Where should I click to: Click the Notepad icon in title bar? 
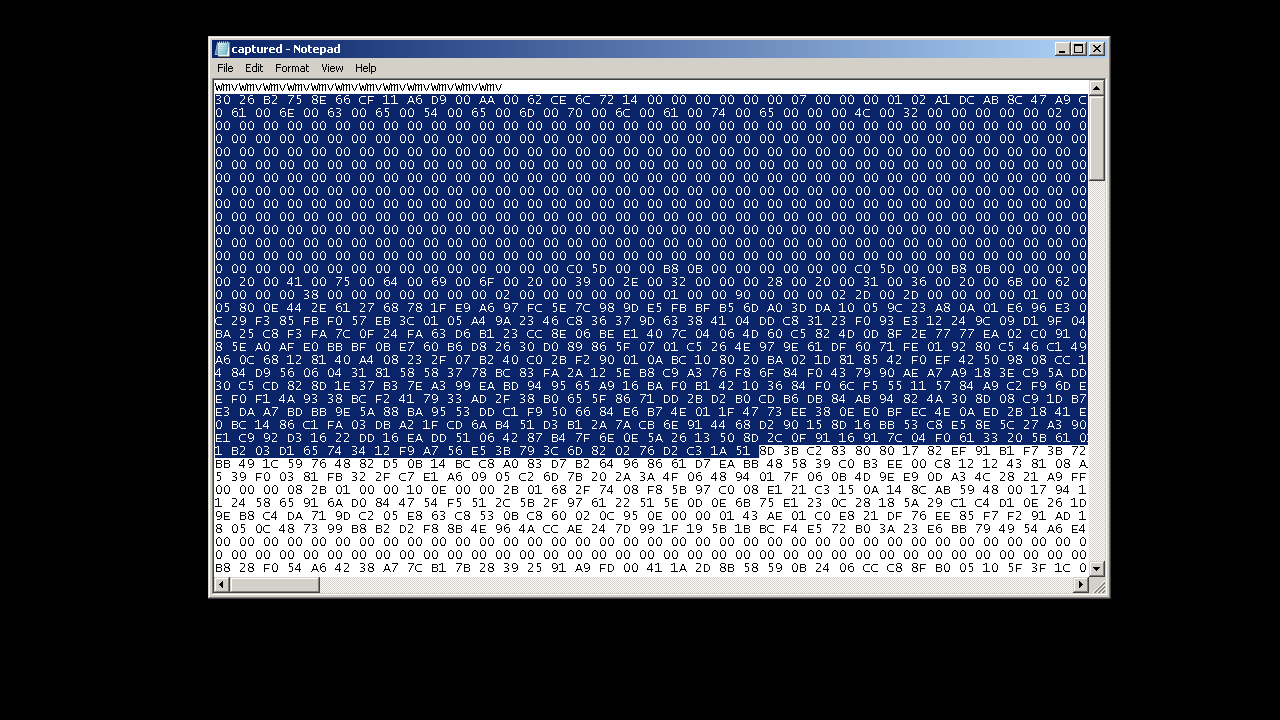(222, 49)
